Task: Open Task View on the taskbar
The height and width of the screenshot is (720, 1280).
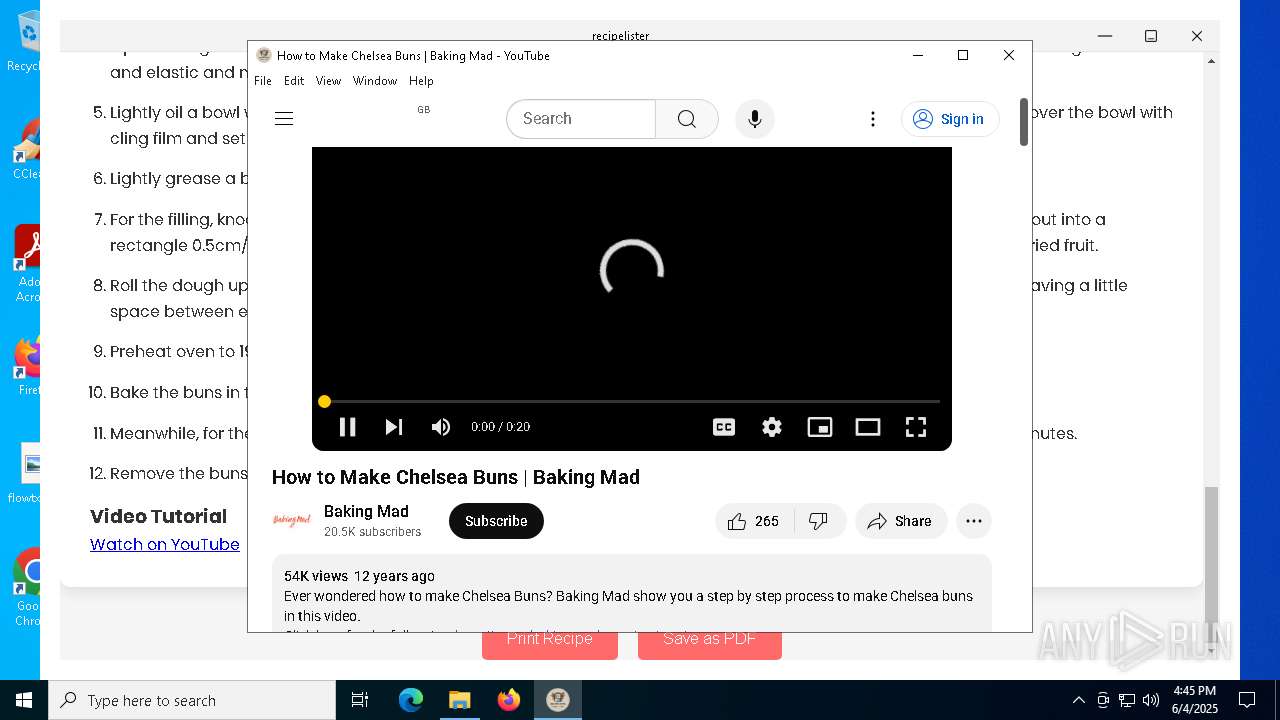Action: point(360,700)
